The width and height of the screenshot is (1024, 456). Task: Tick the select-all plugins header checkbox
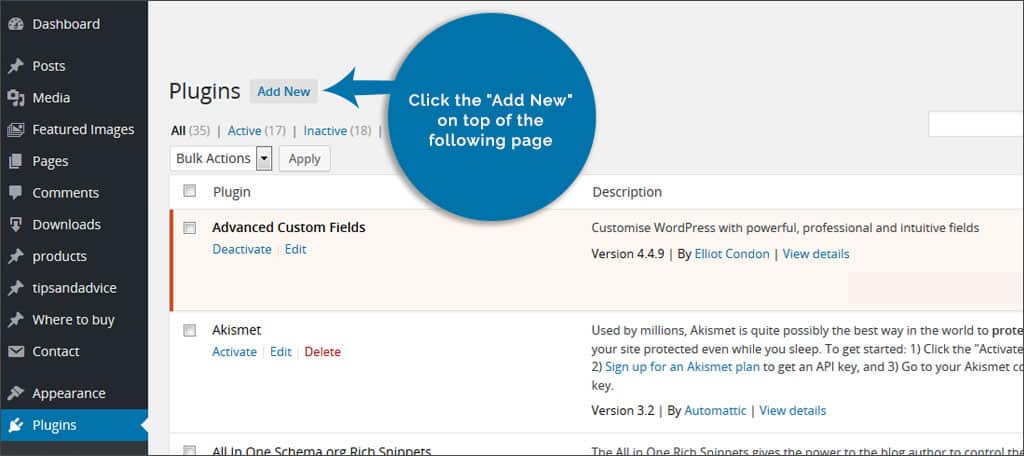[189, 191]
